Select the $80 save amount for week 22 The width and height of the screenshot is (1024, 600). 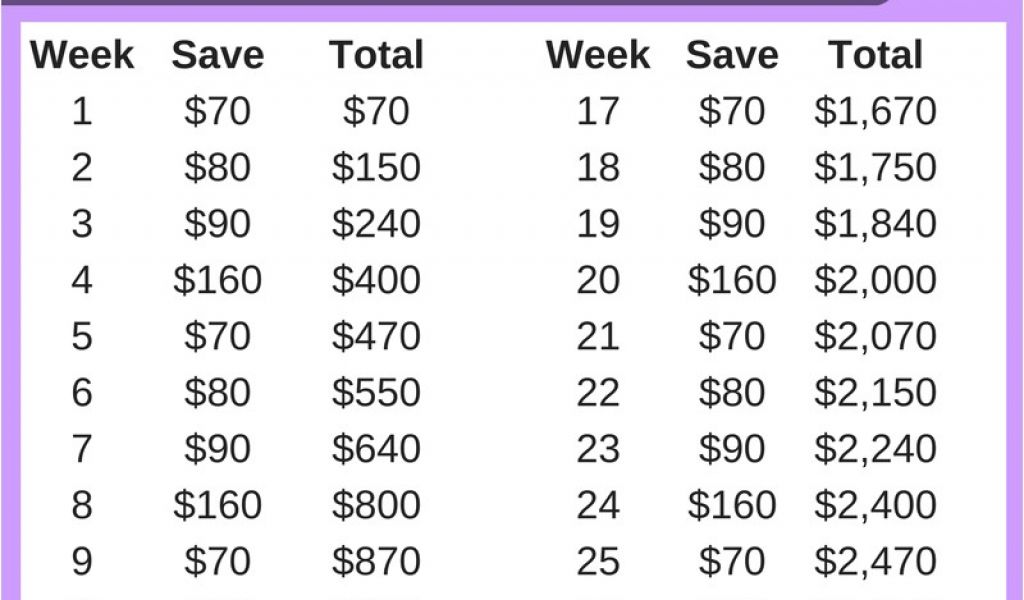pos(732,392)
